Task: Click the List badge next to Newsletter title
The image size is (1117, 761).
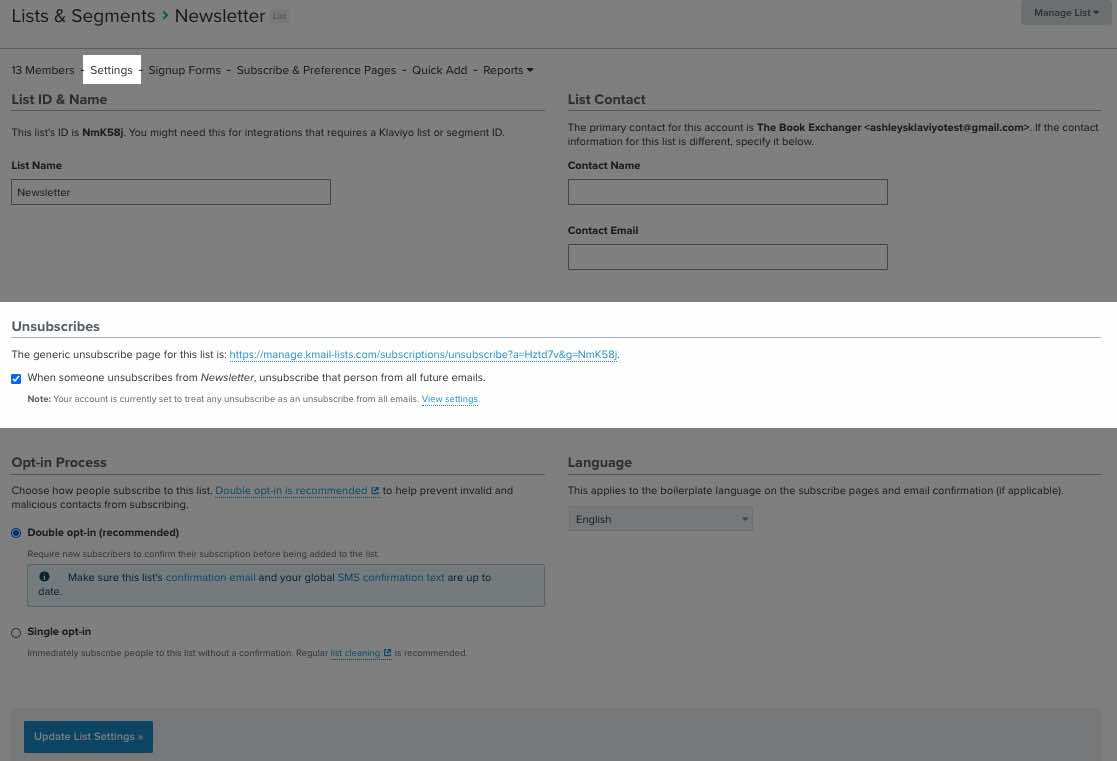Action: 279,17
